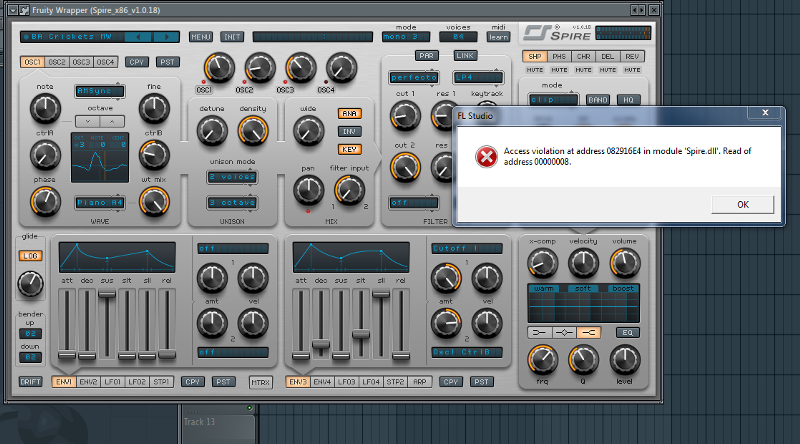
Task: Lower octave with the down arrow
Action: (88, 121)
